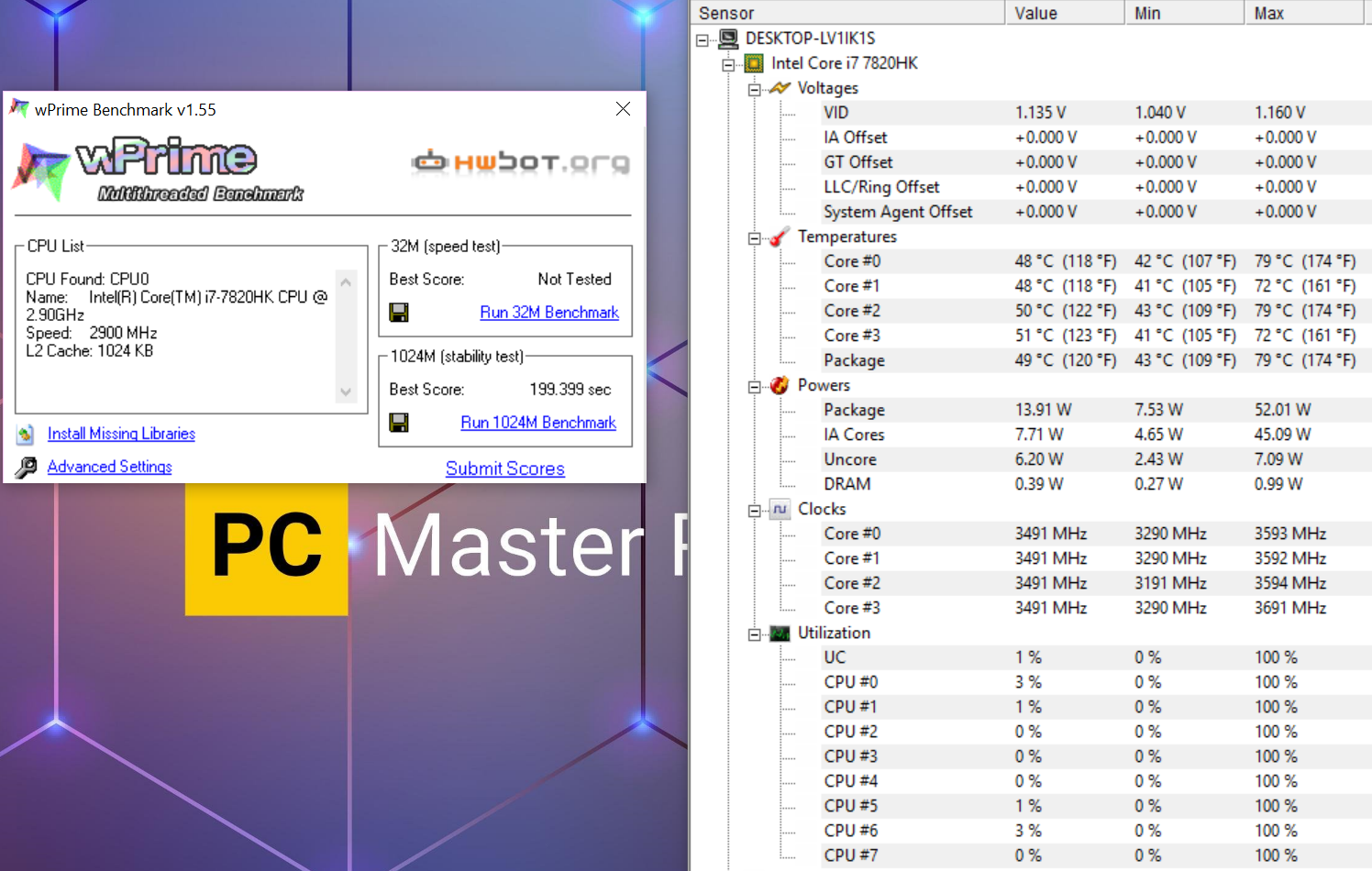Image resolution: width=1372 pixels, height=871 pixels.
Task: Run the 32M Benchmark
Action: [549, 313]
